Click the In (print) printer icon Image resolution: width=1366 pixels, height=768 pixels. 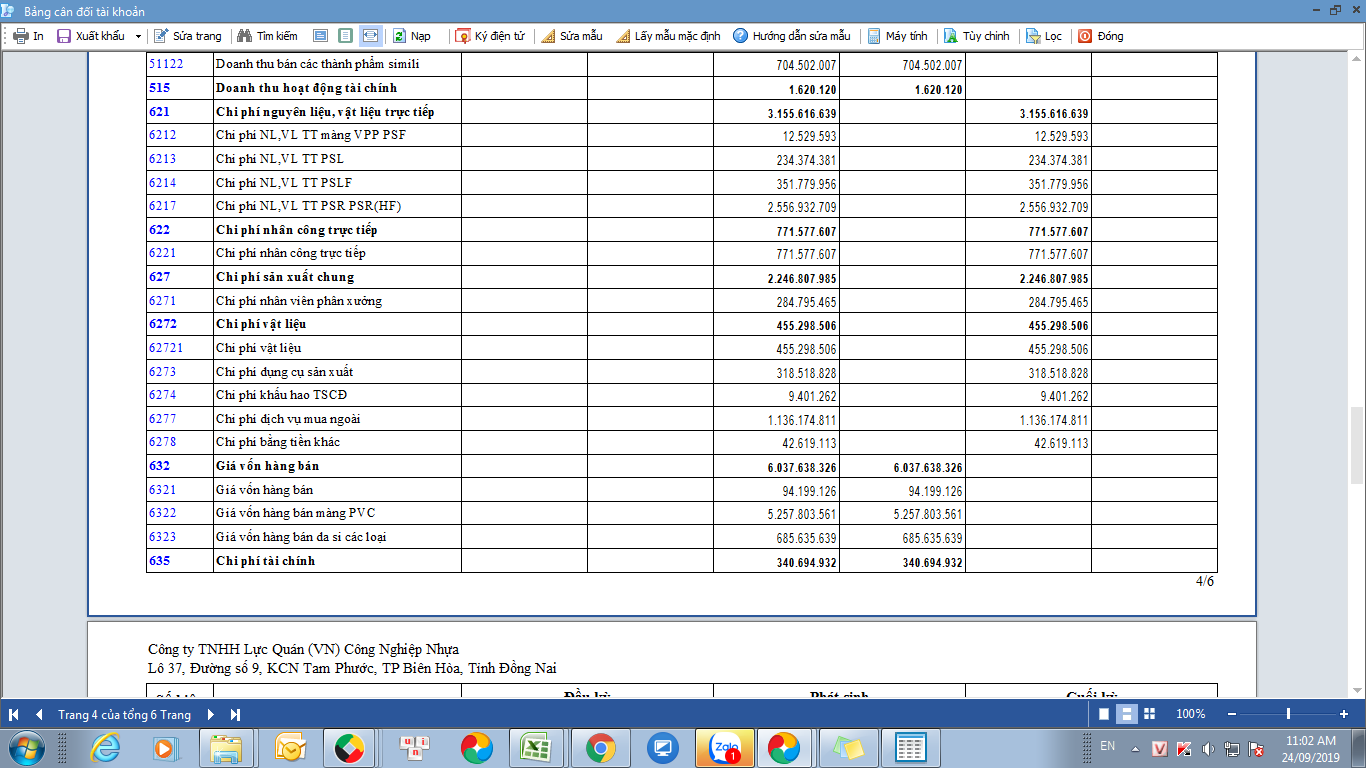pos(21,36)
